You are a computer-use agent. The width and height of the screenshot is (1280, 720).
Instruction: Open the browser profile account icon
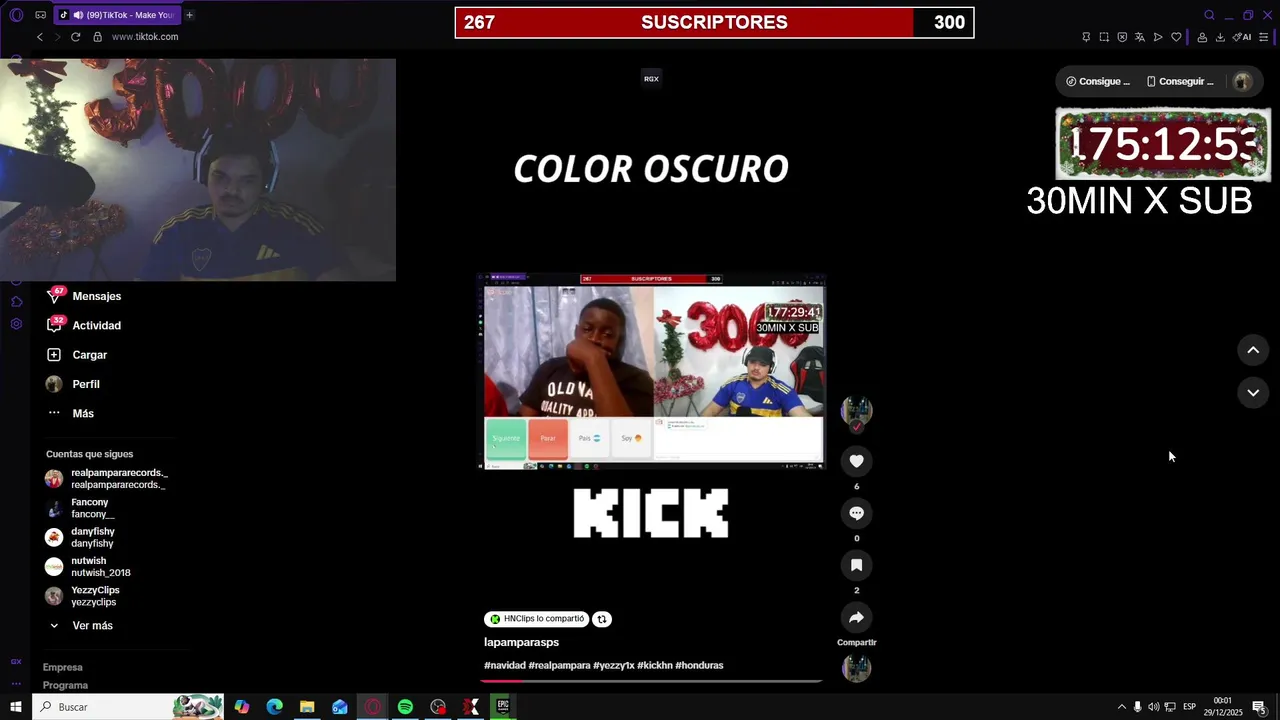[1202, 37]
